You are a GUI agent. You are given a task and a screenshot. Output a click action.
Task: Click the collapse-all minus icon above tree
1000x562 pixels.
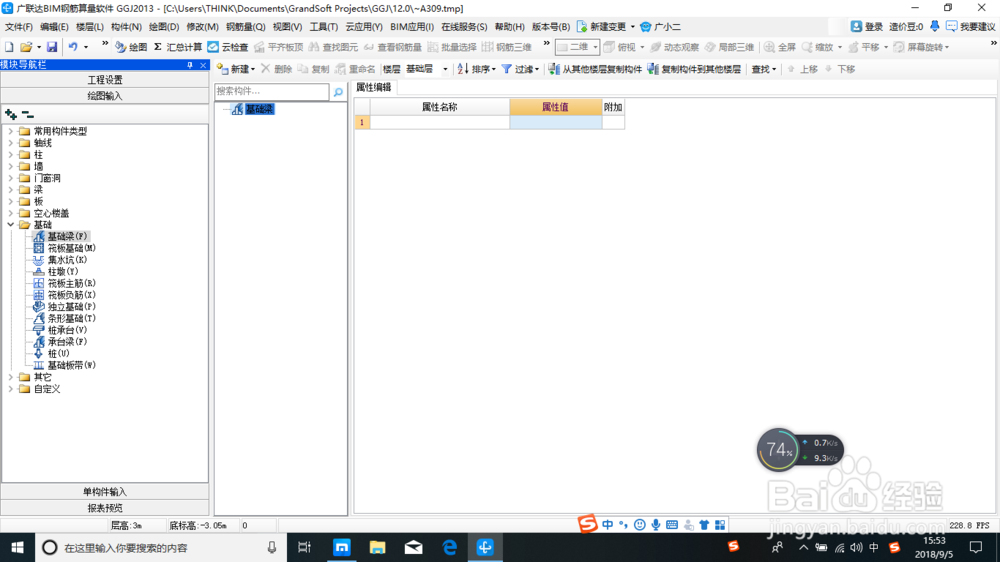click(27, 115)
